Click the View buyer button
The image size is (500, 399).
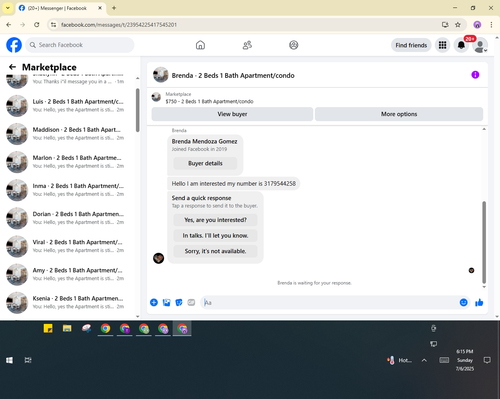[x=232, y=114]
